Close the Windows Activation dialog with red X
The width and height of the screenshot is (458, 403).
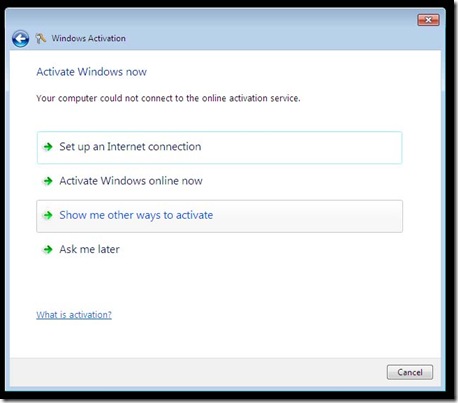pyautogui.click(x=428, y=20)
